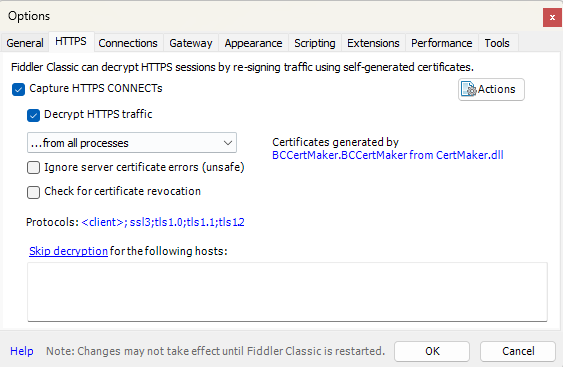563x367 pixels.
Task: Switch to the General tab
Action: click(x=25, y=43)
